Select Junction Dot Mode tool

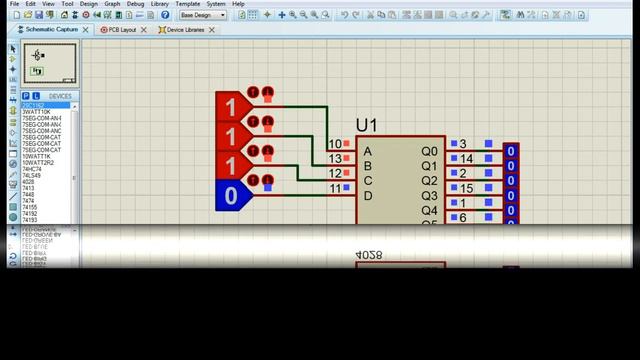click(x=13, y=69)
